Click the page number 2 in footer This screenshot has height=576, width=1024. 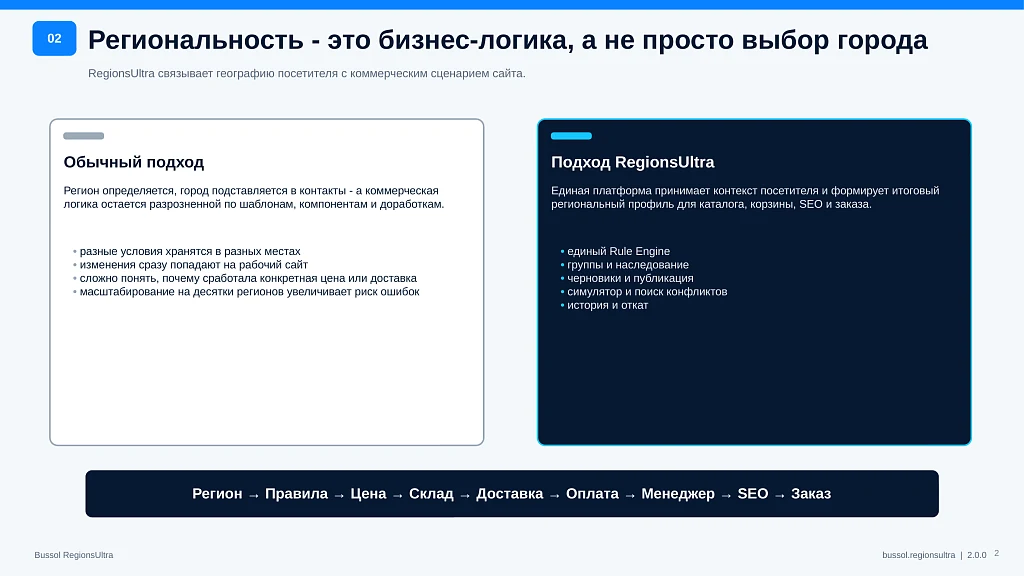click(997, 553)
